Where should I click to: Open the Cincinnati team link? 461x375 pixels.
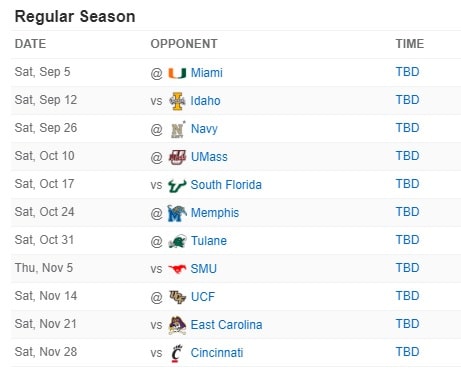(217, 353)
